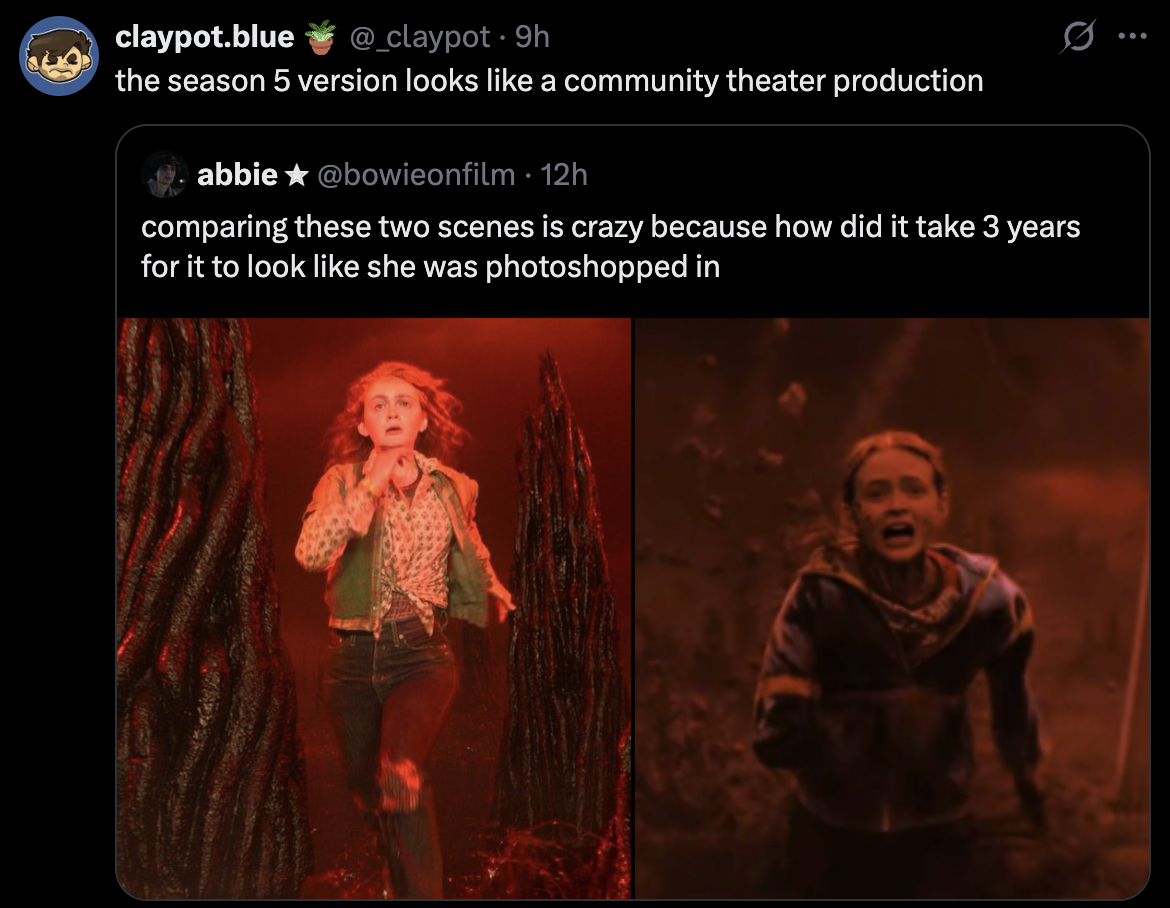
Task: Click the potted plant emoji badge
Action: coord(321,37)
